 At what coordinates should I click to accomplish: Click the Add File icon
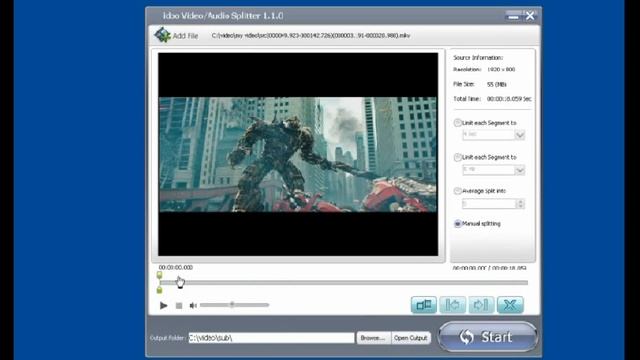point(162,35)
